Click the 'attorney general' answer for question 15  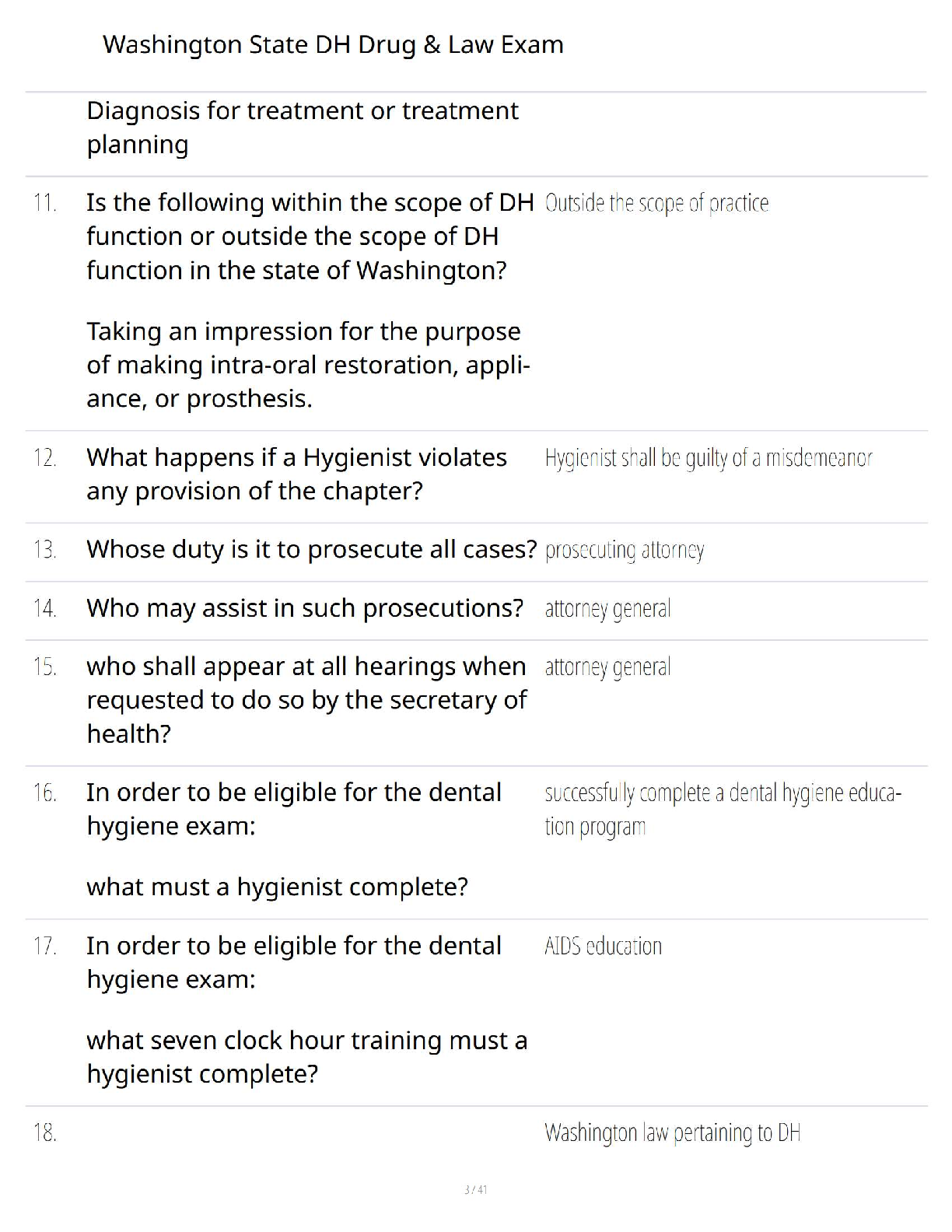[607, 667]
